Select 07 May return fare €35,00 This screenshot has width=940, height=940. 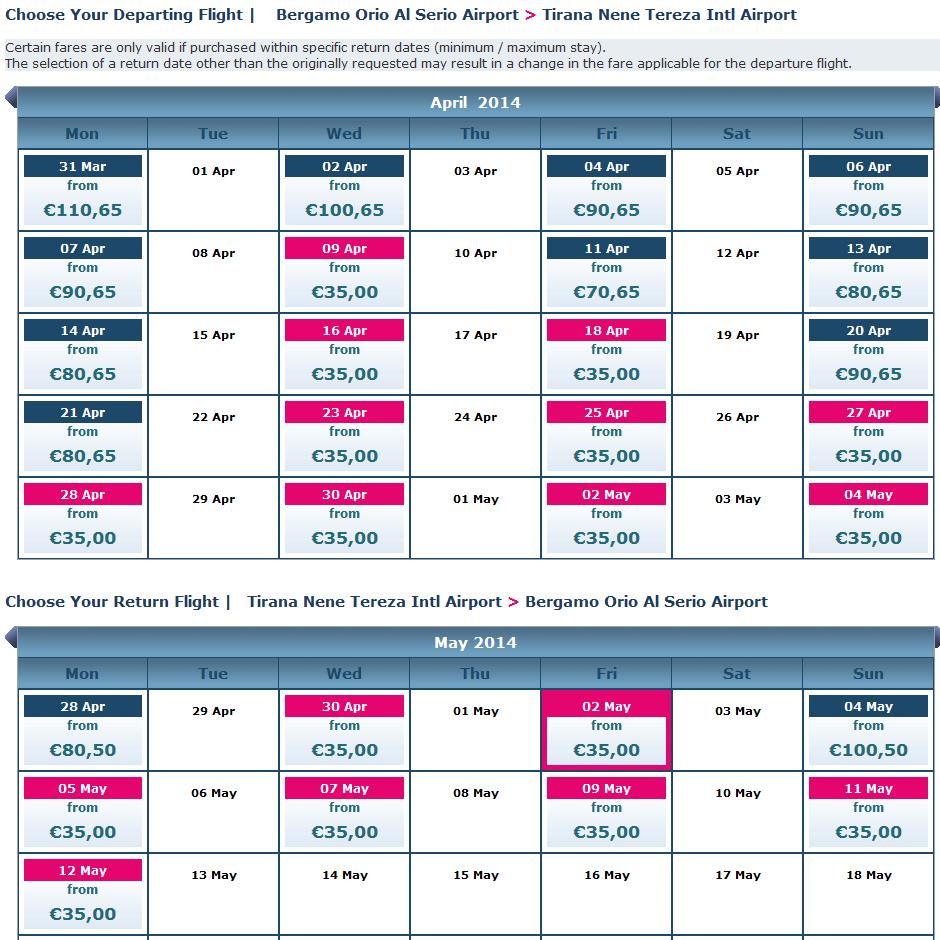point(344,812)
